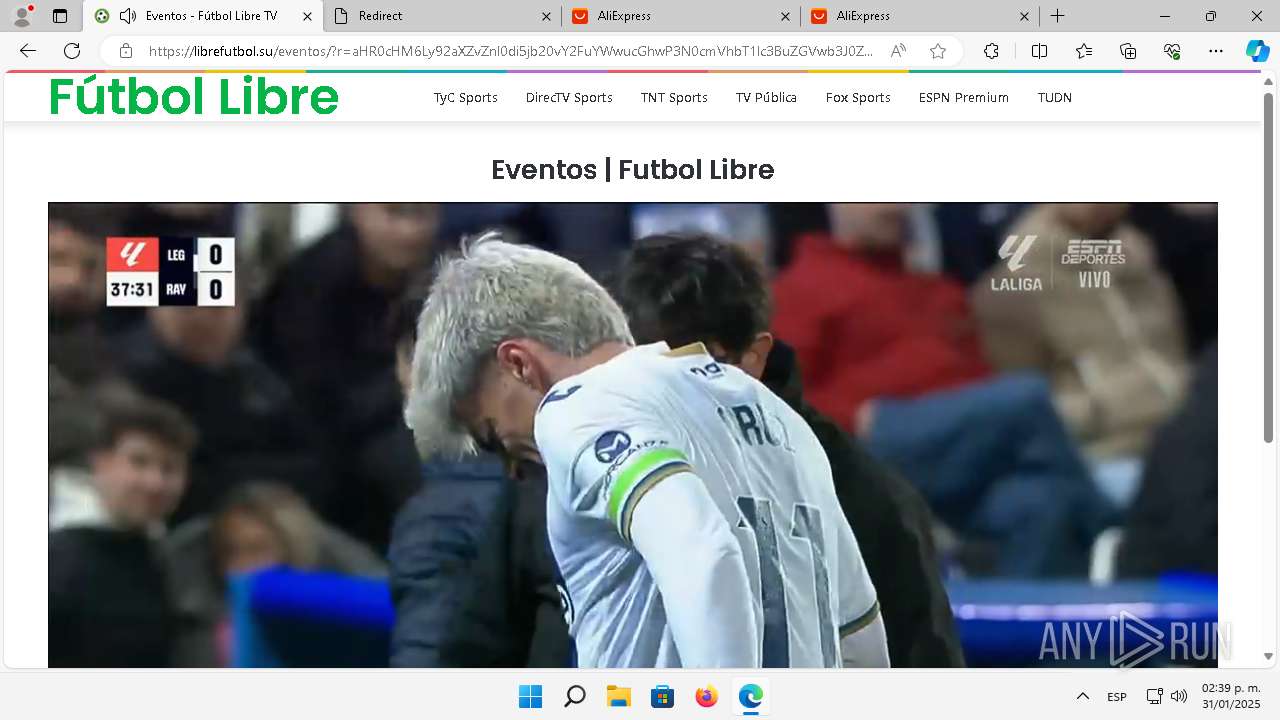Close the second AliExpress tab
This screenshot has height=720, width=1280.
(1024, 16)
